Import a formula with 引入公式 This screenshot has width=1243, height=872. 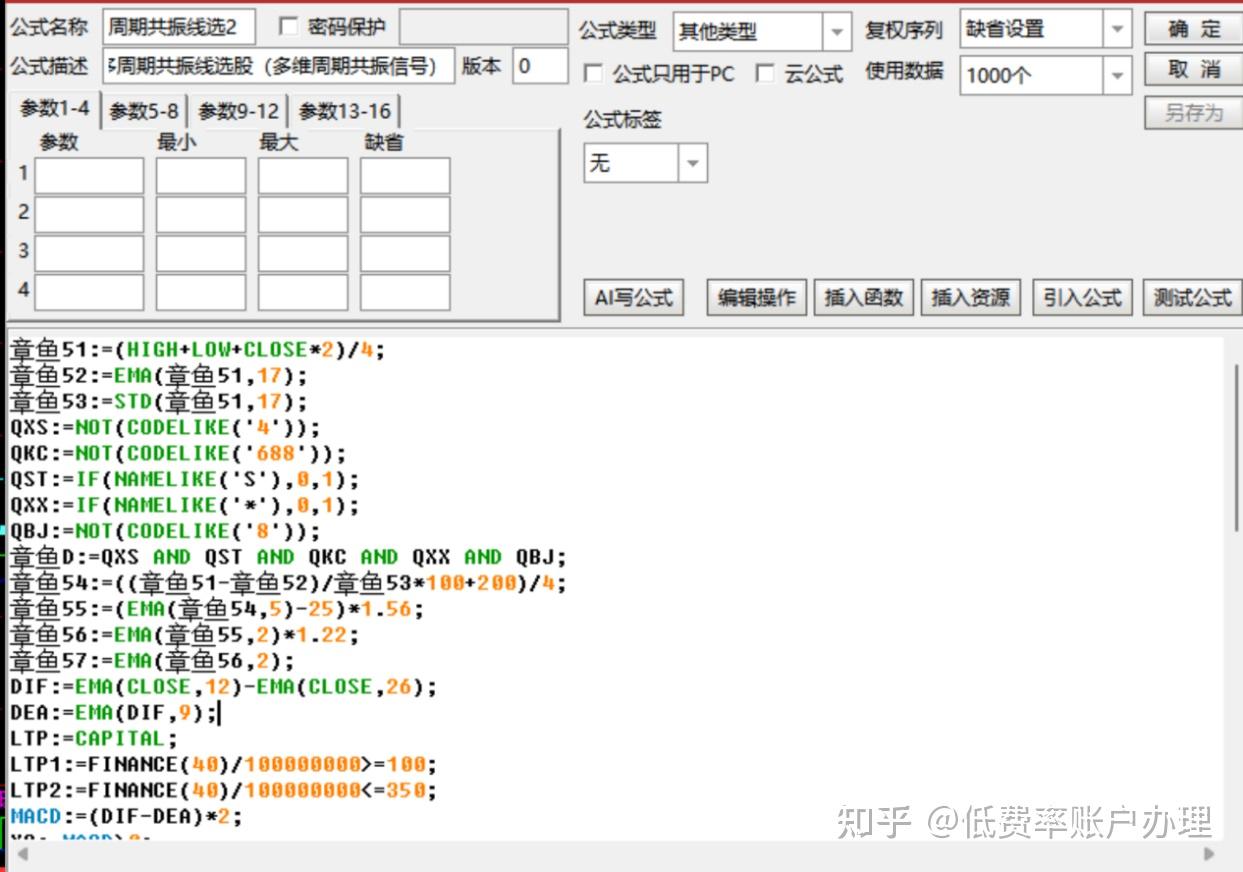pyautogui.click(x=1081, y=297)
